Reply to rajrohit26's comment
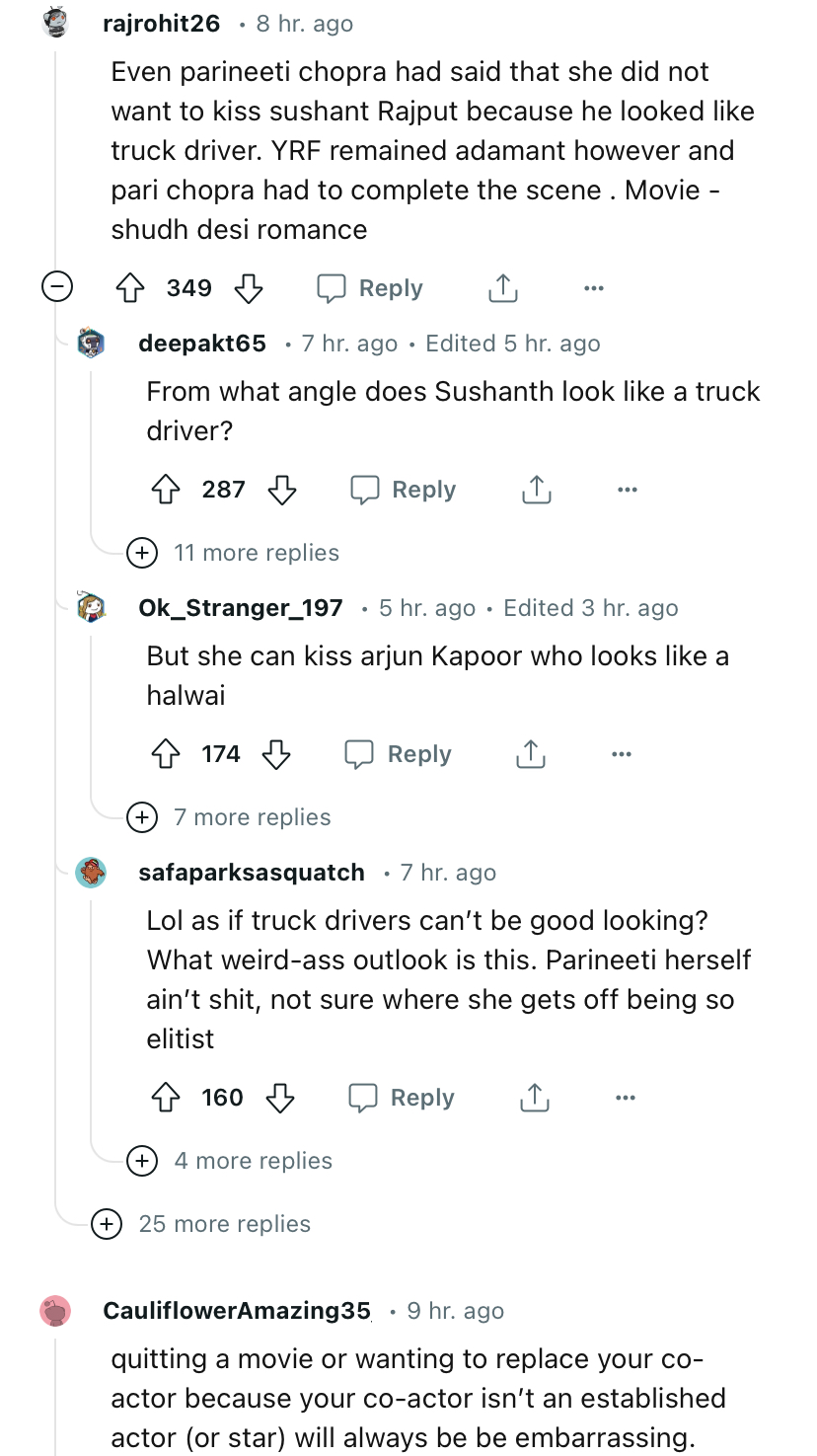817x1456 pixels. click(x=370, y=288)
